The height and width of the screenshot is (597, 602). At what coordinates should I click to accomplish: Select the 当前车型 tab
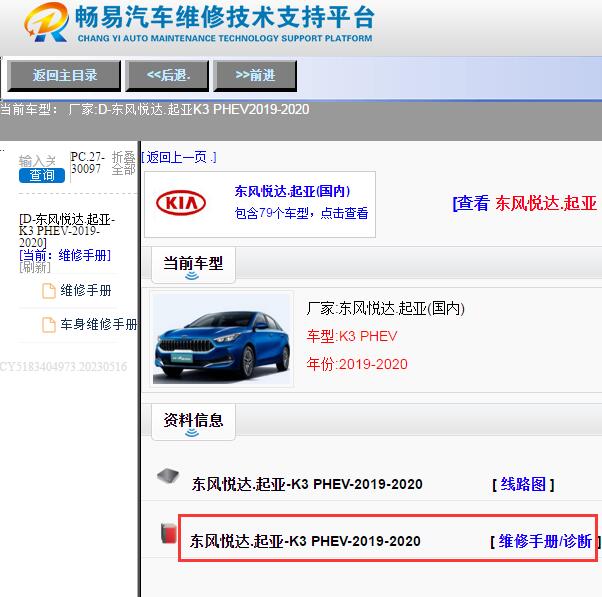coord(193,265)
